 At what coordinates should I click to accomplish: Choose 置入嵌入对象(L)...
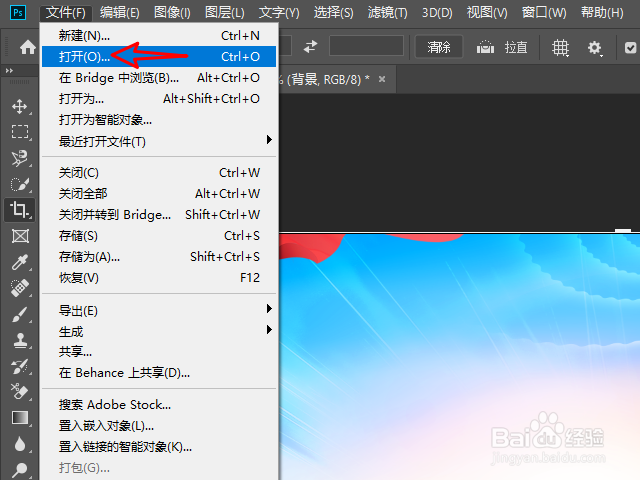[x=159, y=426]
